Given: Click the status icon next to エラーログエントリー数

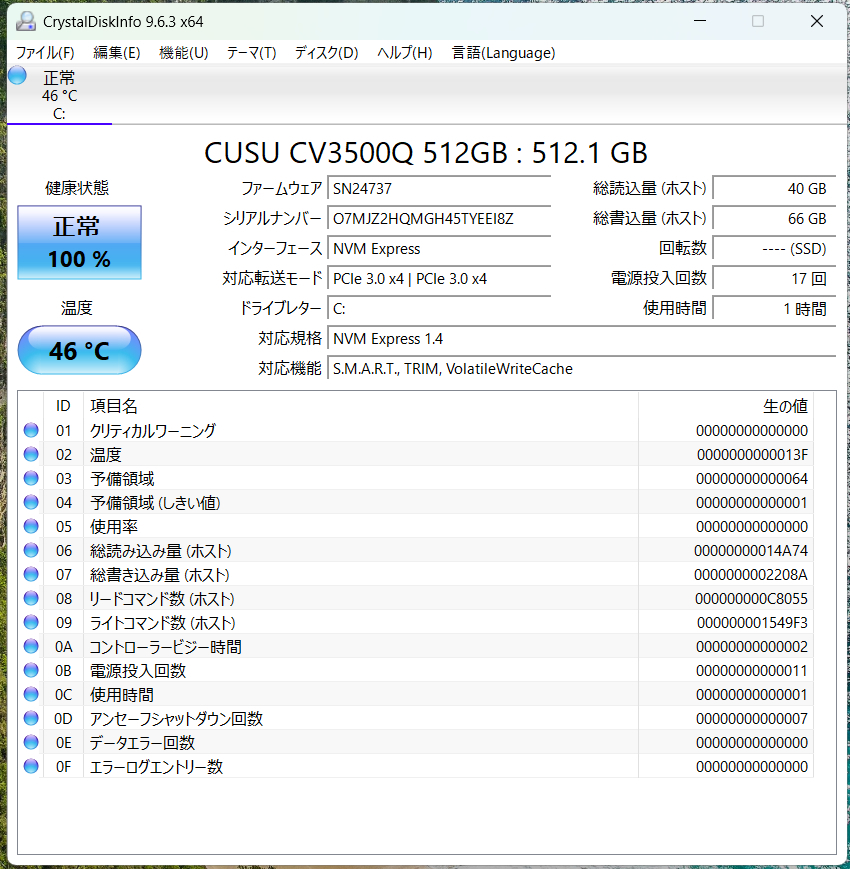Looking at the screenshot, I should [x=30, y=766].
